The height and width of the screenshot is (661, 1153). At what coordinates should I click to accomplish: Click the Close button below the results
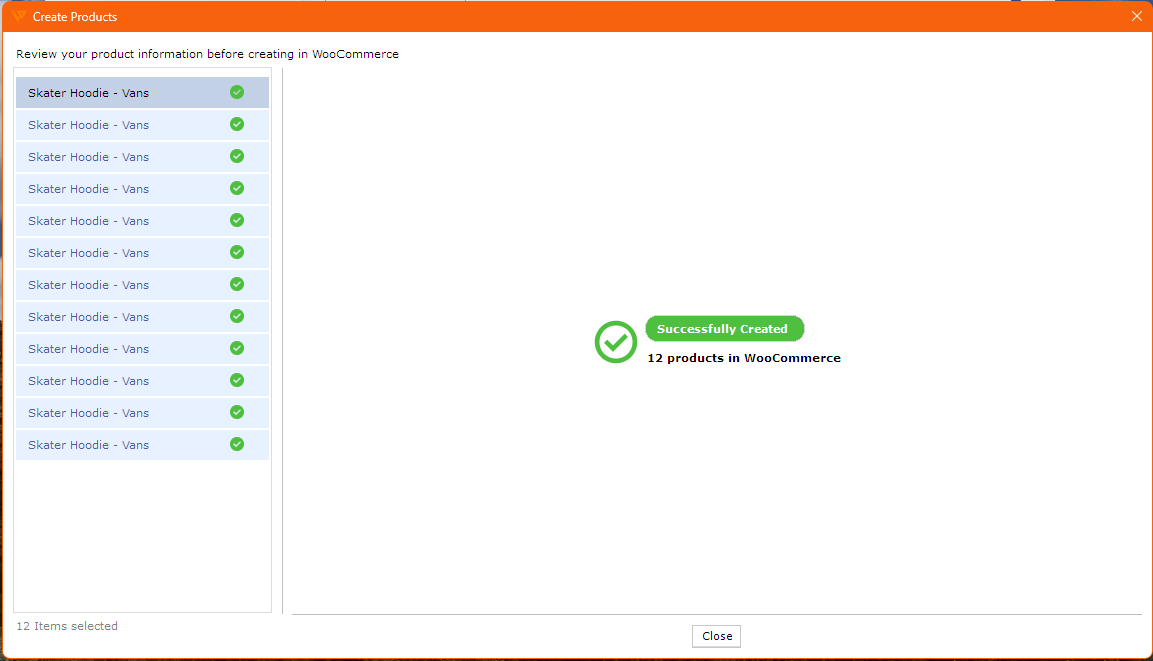point(716,636)
